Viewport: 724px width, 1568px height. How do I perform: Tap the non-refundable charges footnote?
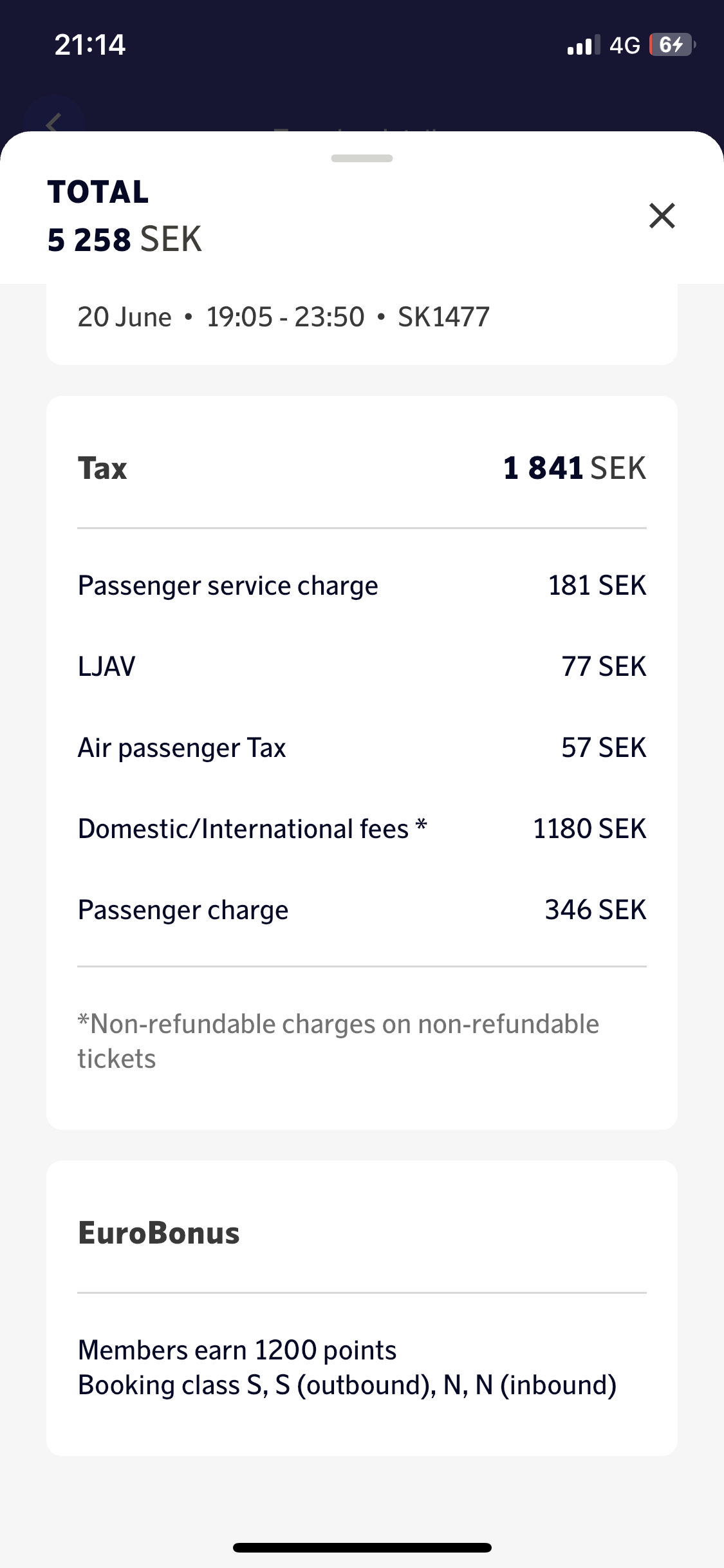pyautogui.click(x=339, y=1041)
